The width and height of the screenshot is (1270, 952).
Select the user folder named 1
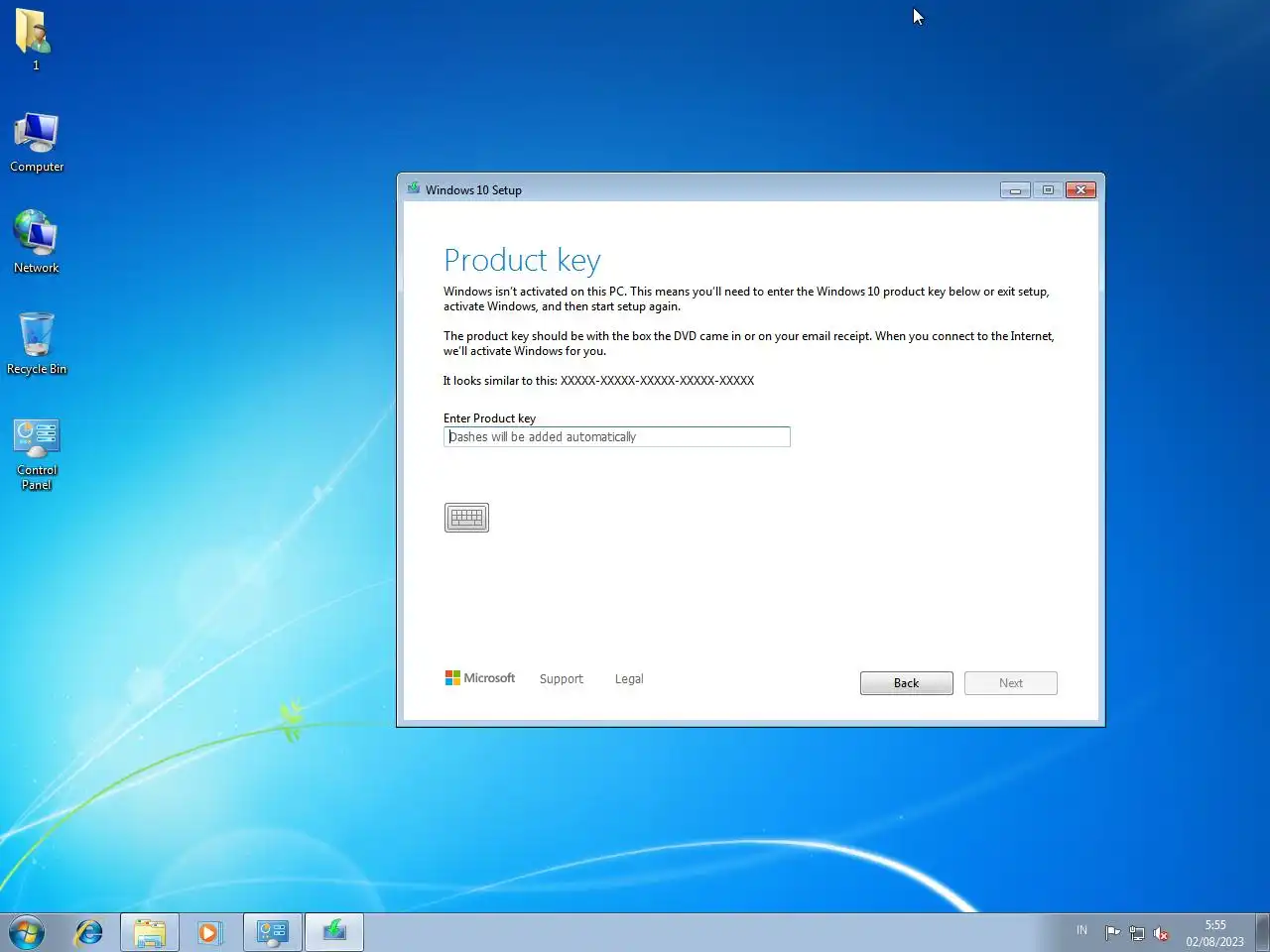[x=35, y=40]
